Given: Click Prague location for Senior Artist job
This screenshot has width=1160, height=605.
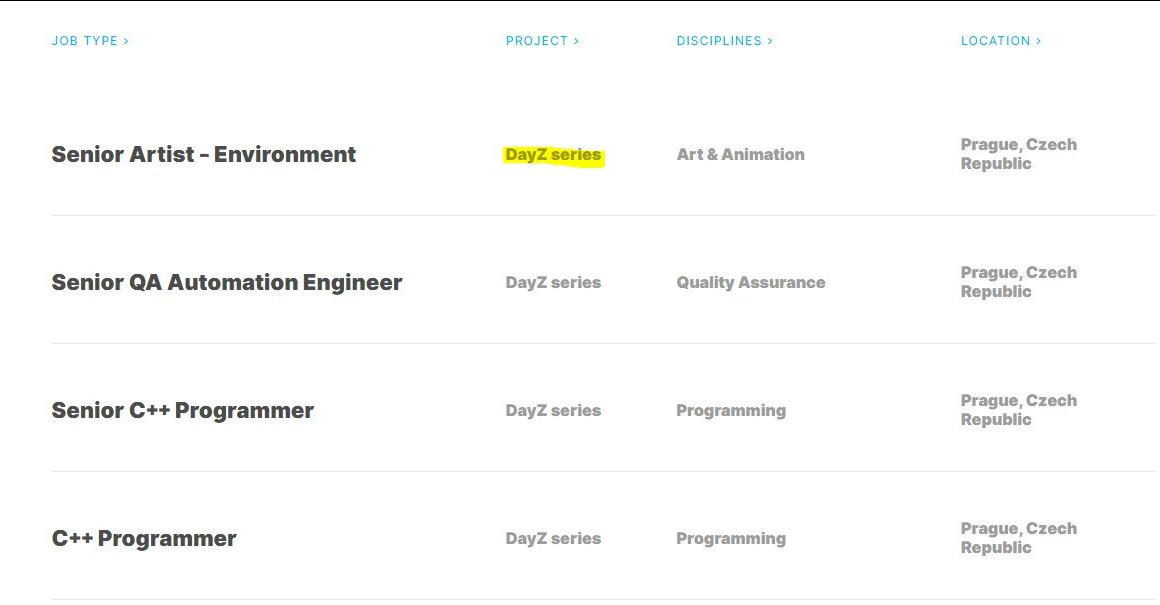Looking at the screenshot, I should 1018,154.
